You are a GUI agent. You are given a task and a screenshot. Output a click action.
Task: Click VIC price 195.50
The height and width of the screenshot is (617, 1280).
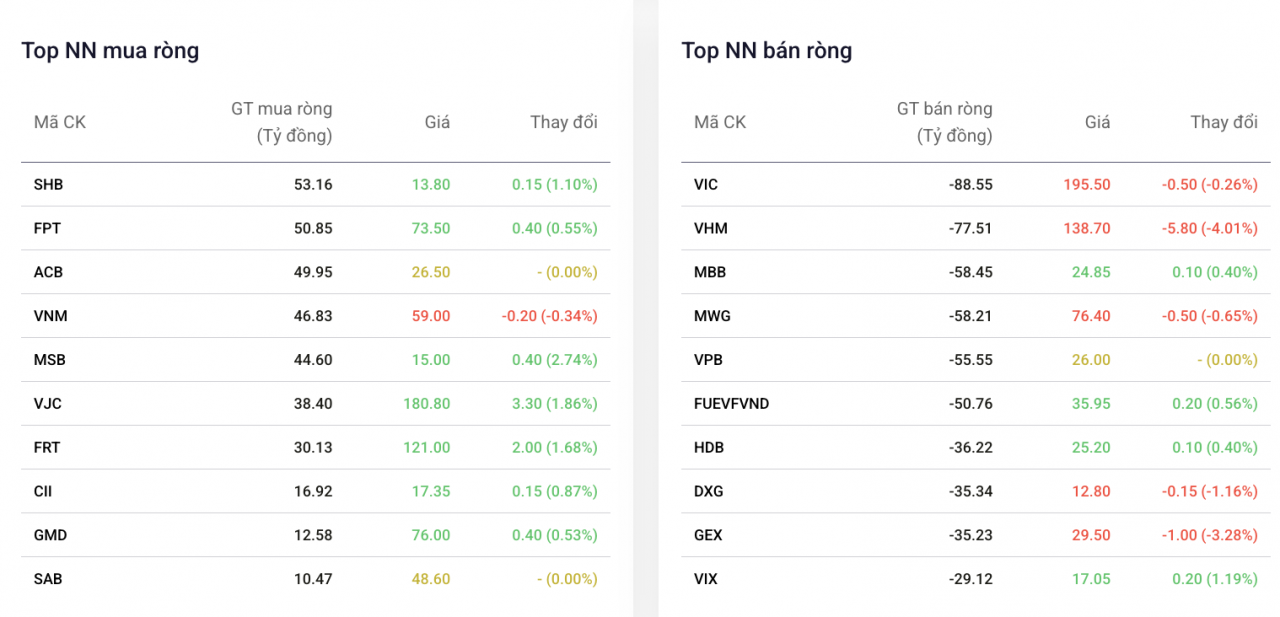pos(1087,185)
